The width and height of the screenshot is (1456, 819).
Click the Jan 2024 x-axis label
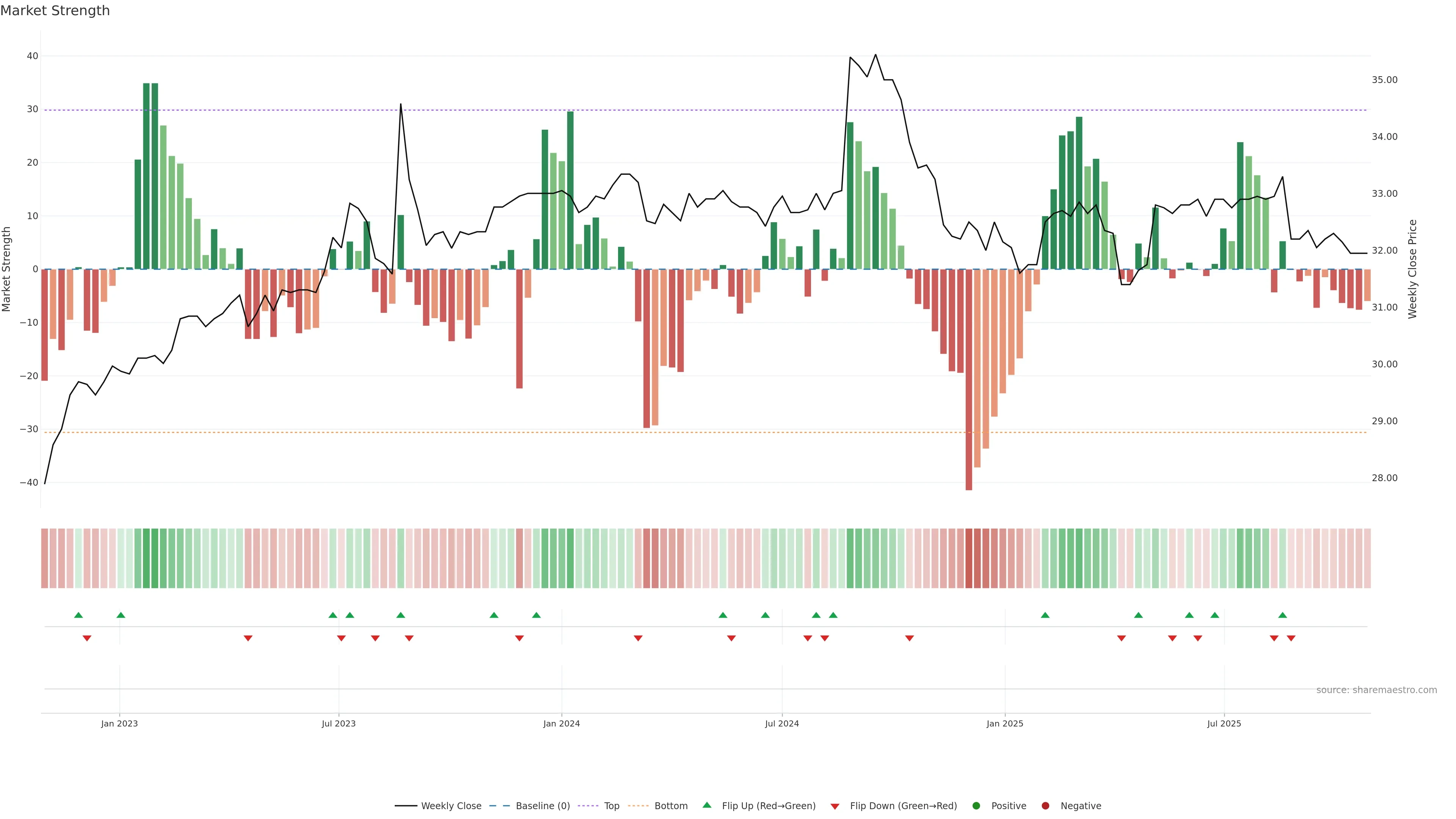pyautogui.click(x=561, y=723)
